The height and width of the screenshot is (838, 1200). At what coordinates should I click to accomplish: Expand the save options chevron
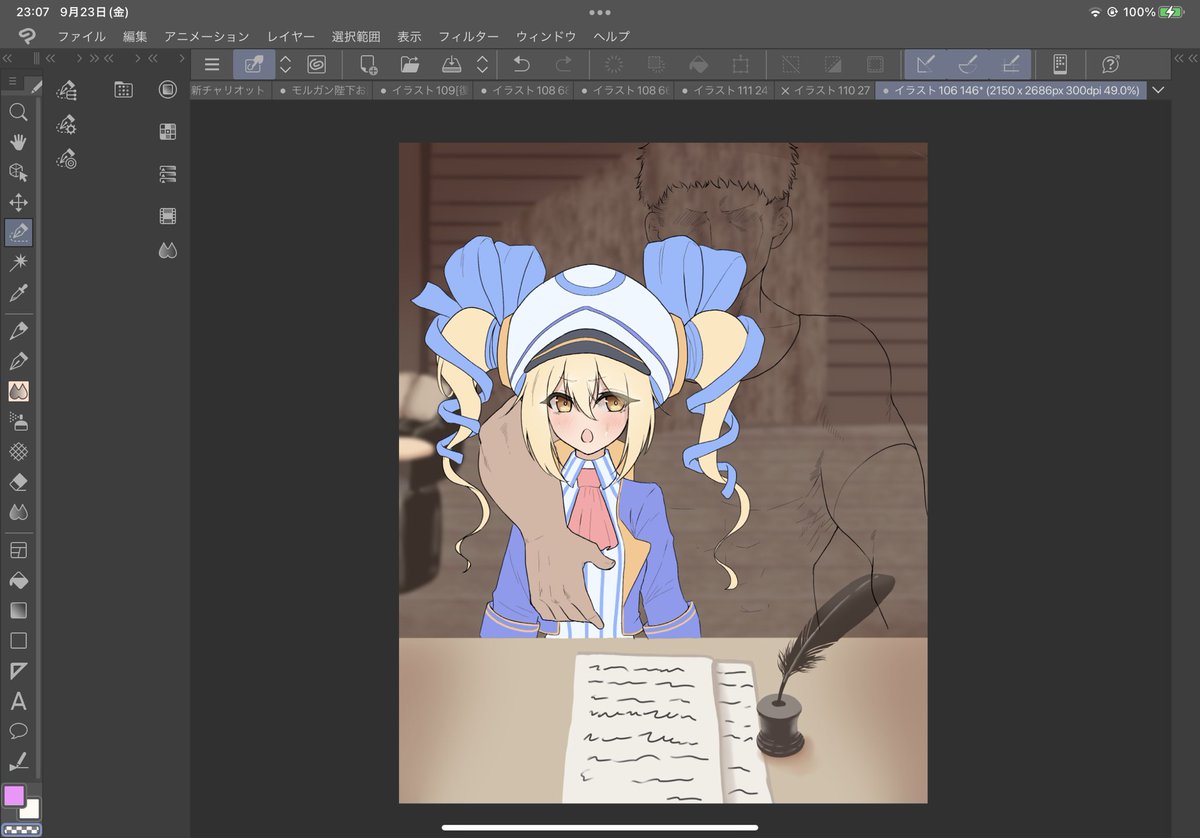pyautogui.click(x=481, y=64)
